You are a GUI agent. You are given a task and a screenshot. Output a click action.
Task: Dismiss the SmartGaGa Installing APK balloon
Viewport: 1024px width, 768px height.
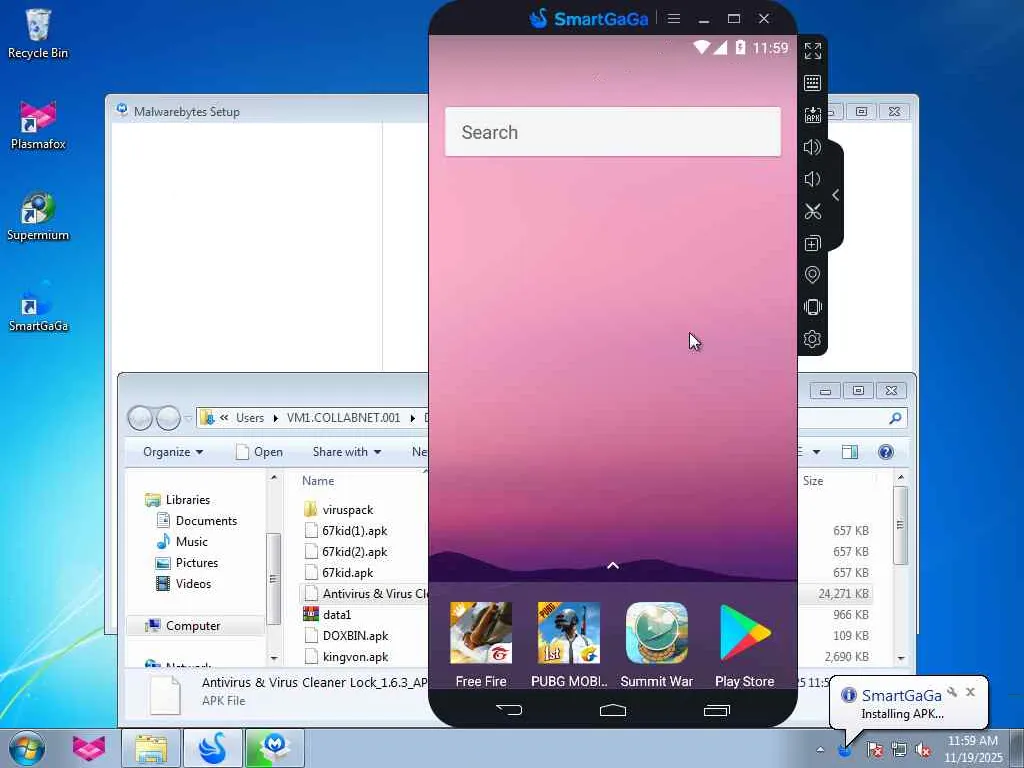click(970, 692)
